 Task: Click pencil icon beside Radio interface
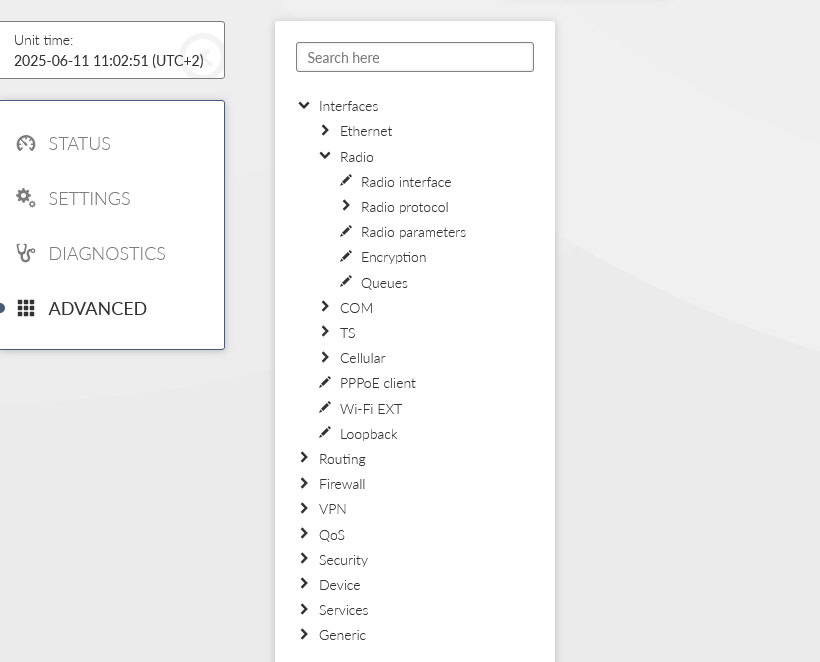pyautogui.click(x=346, y=181)
